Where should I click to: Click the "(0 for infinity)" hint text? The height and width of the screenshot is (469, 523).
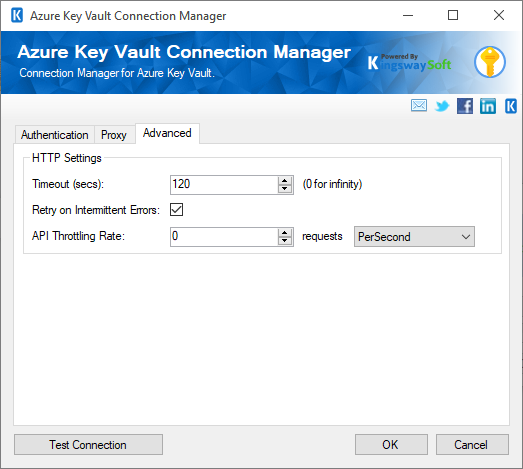click(332, 184)
